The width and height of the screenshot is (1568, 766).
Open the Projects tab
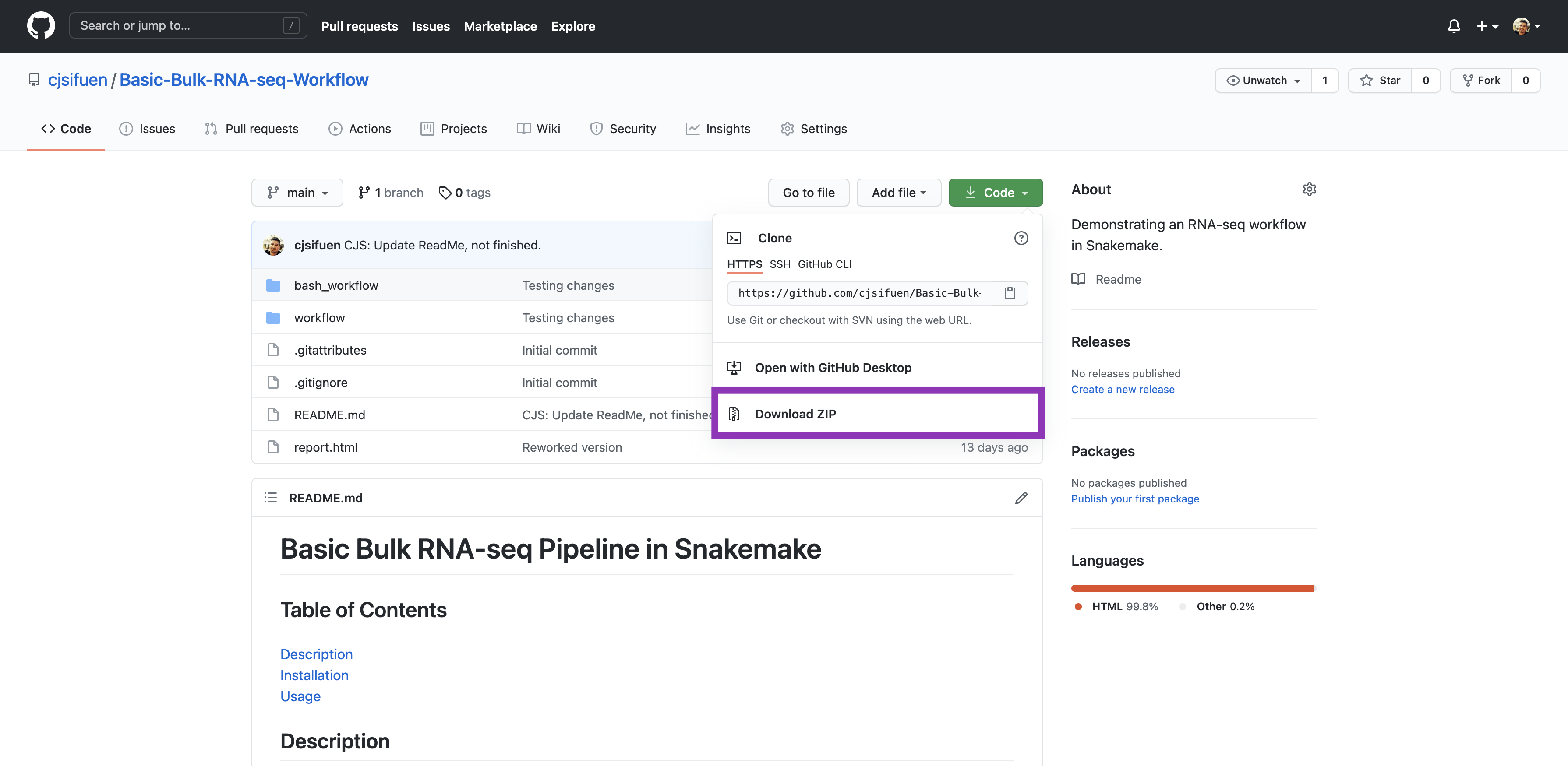[453, 128]
